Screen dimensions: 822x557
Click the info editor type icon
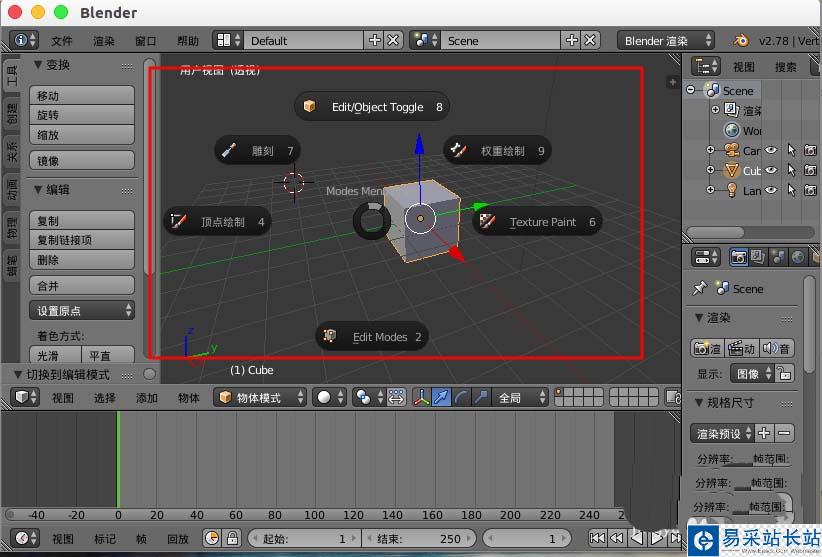pos(25,40)
